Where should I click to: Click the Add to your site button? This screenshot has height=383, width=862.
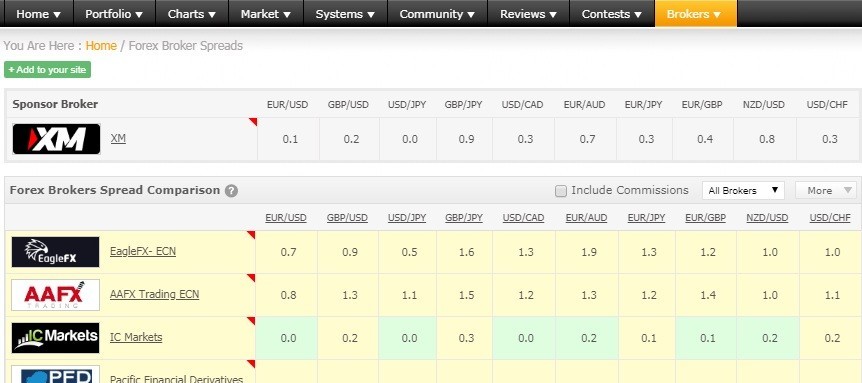pos(47,70)
